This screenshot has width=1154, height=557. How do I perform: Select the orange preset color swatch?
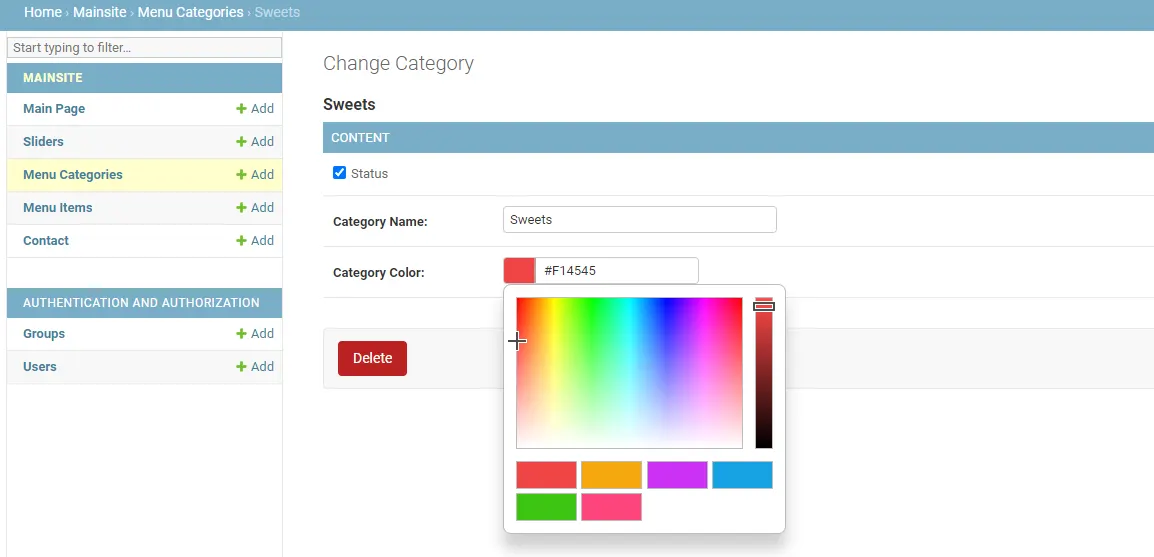(612, 475)
